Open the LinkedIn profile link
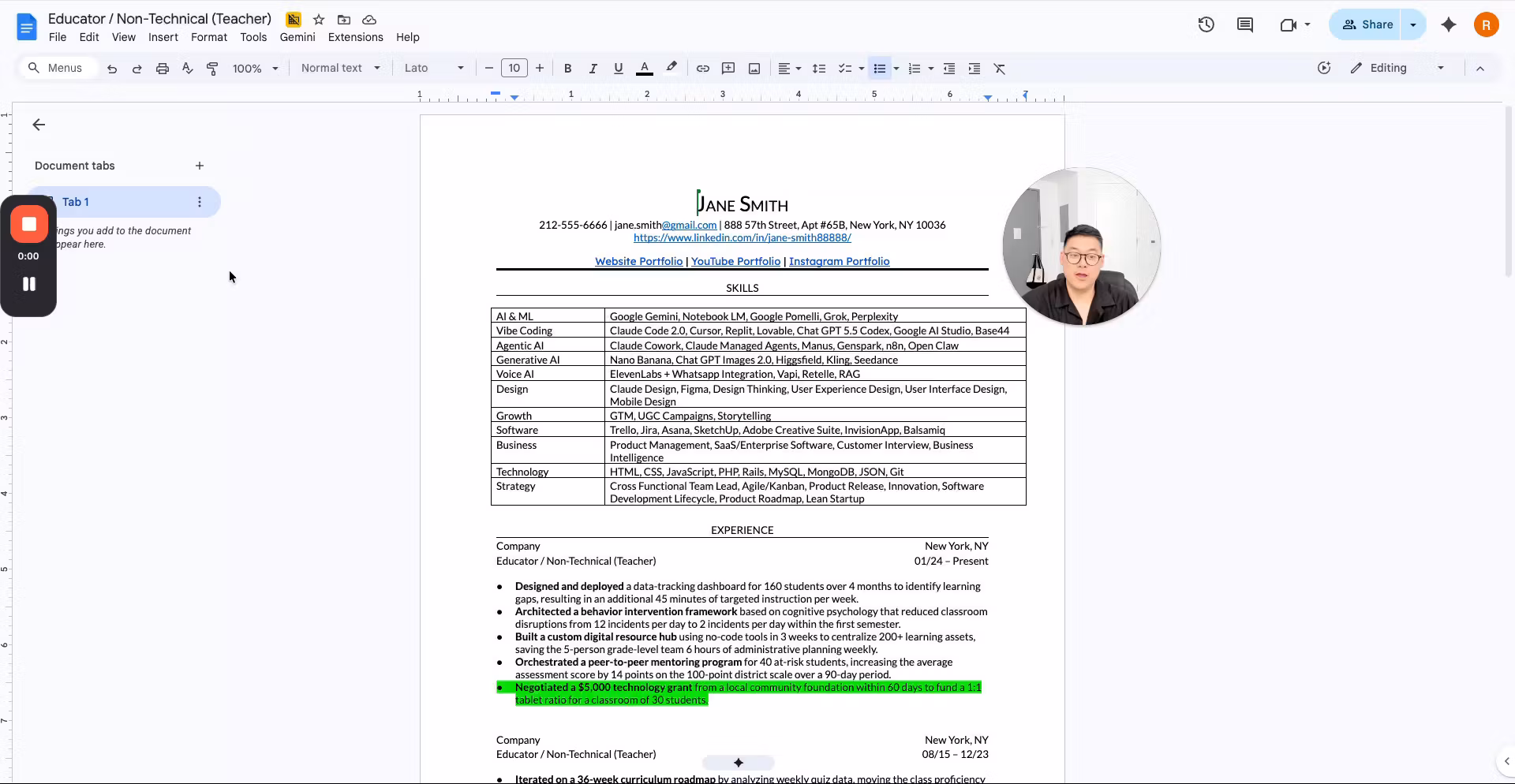The image size is (1515, 784). [742, 238]
